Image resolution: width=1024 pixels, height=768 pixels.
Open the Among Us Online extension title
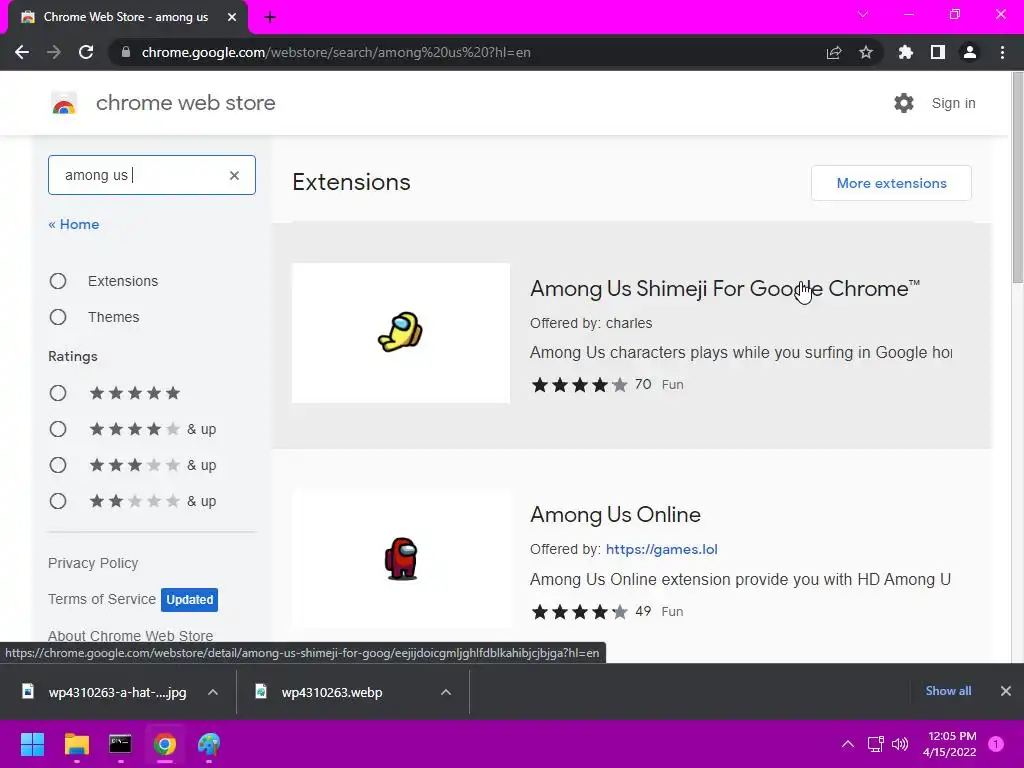click(x=615, y=515)
